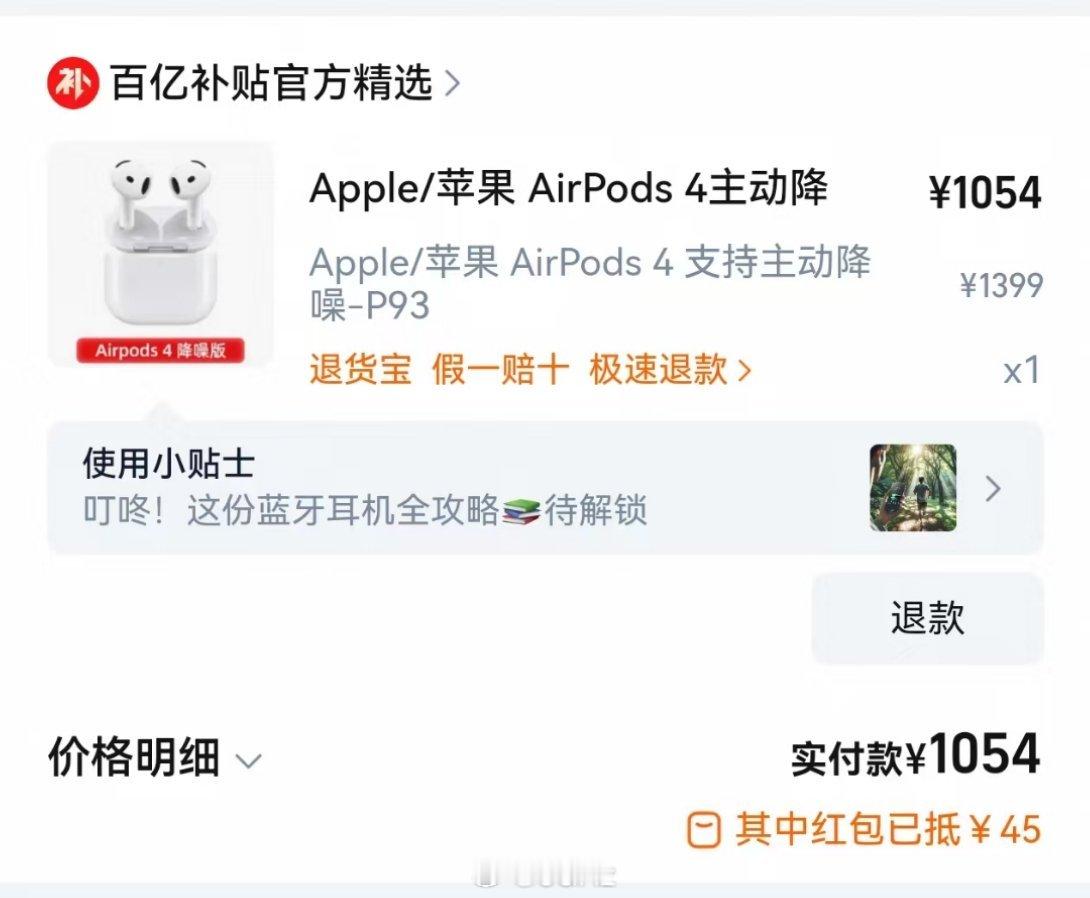View the AirPods 4 支持主动降噪-P93 spec text
Image resolution: width=1090 pixels, height=898 pixels.
[589, 283]
